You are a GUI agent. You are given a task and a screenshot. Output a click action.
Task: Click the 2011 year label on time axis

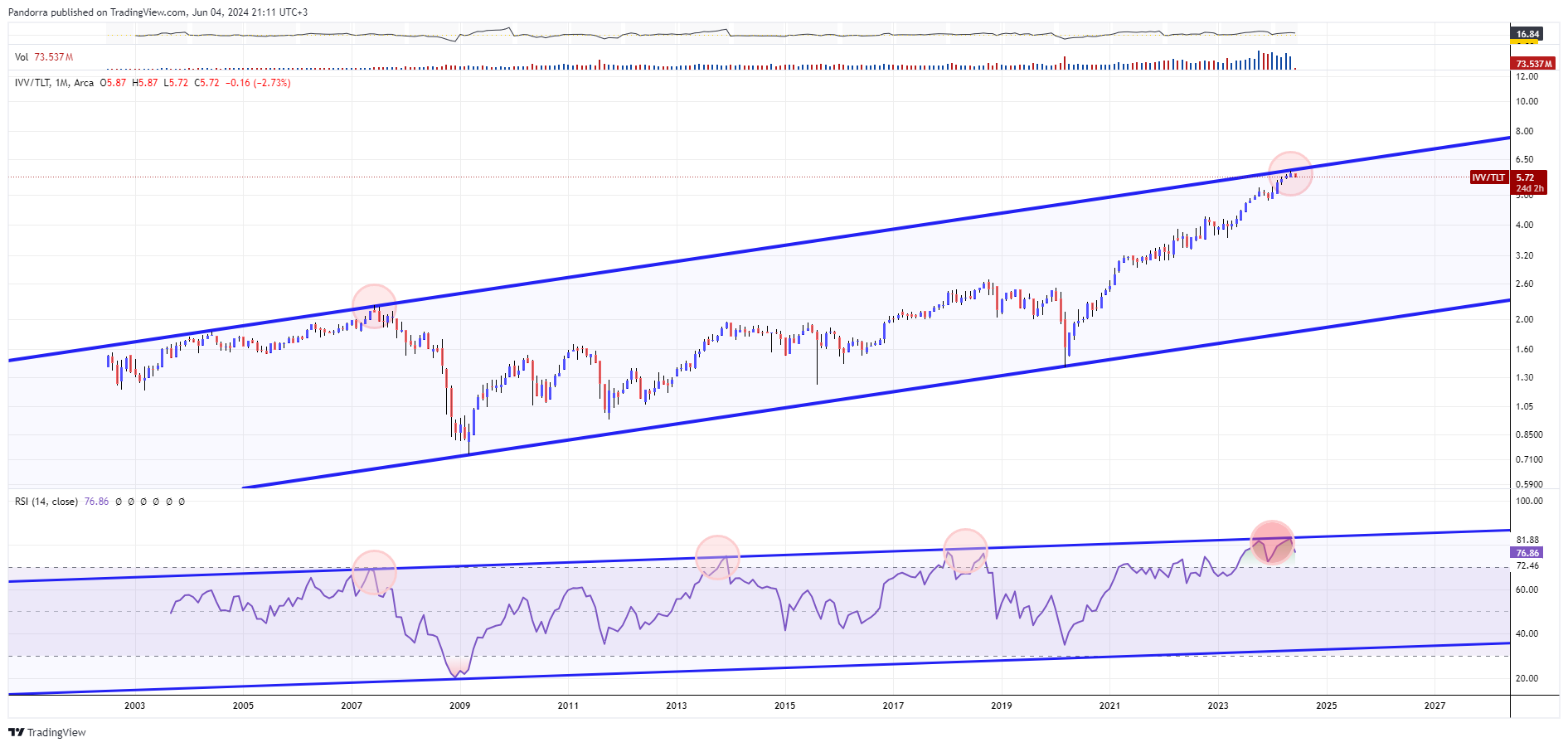[x=568, y=706]
